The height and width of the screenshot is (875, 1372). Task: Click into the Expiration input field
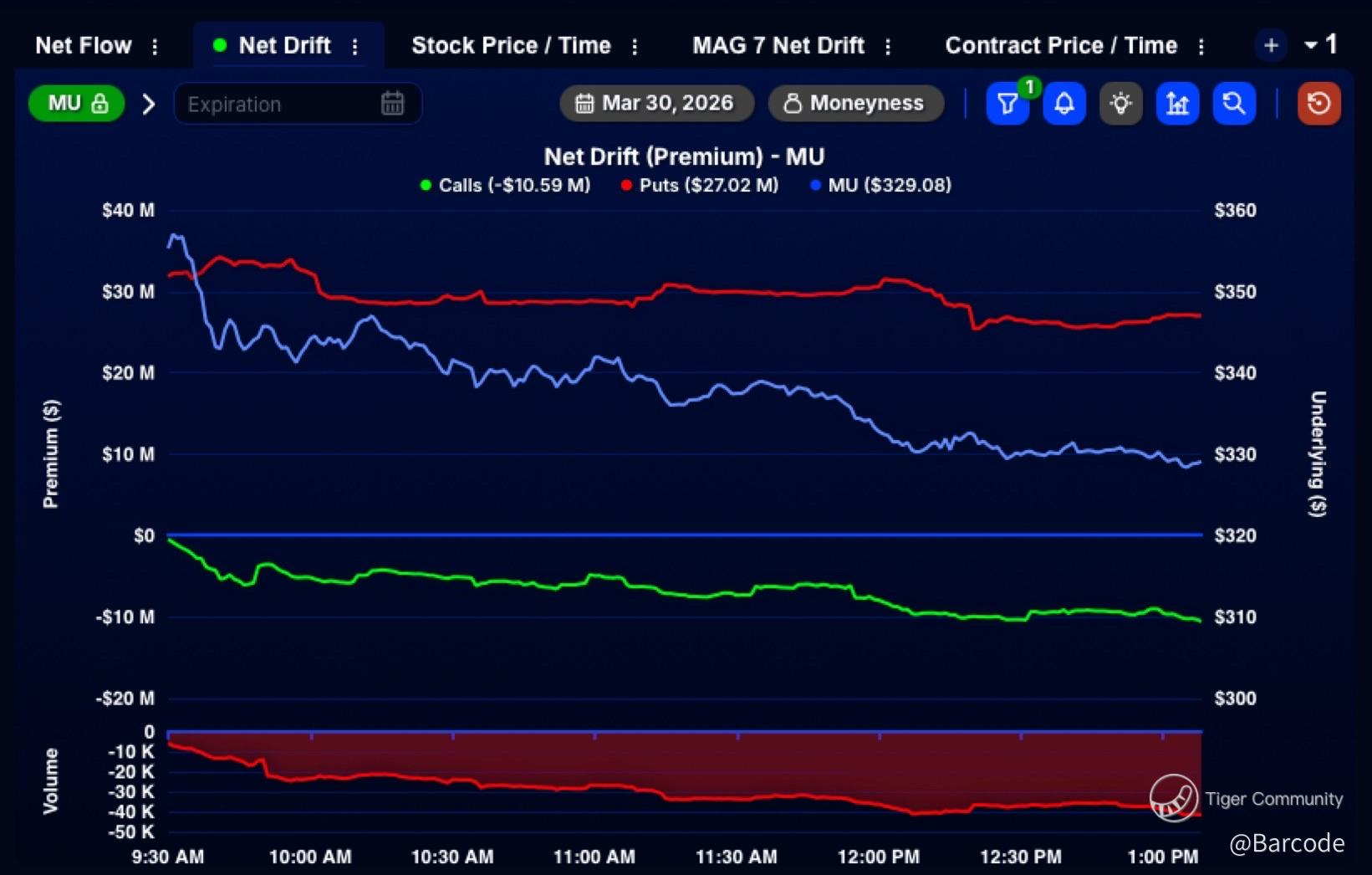point(276,104)
